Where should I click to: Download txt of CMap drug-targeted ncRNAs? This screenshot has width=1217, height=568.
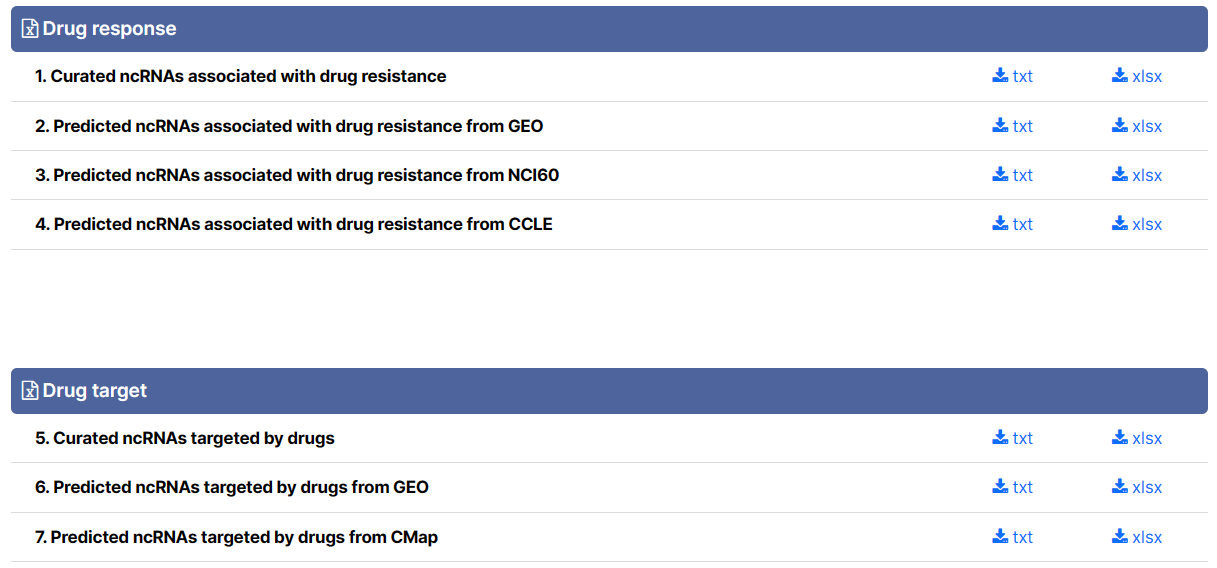pyautogui.click(x=1012, y=537)
